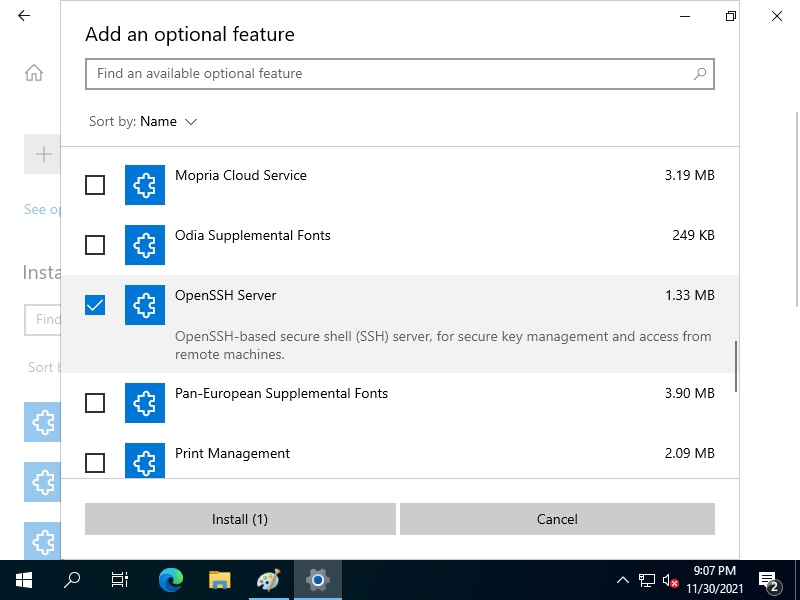
Task: Open the Start menu
Action: [22, 580]
